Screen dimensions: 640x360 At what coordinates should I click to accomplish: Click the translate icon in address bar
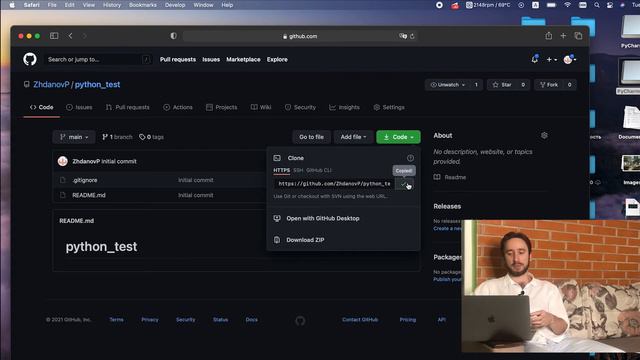pyautogui.click(x=403, y=36)
